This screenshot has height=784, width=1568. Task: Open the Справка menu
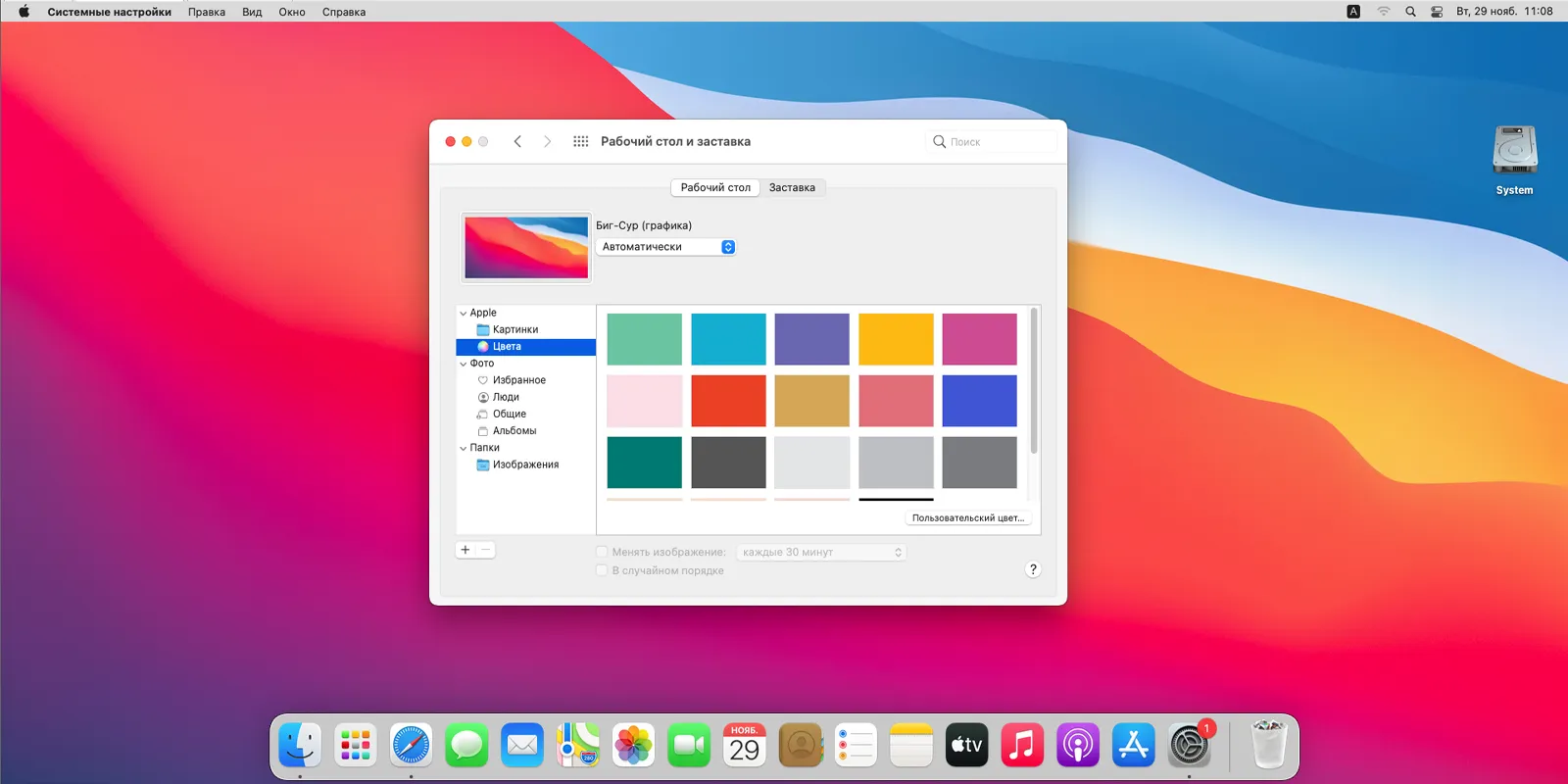(x=344, y=12)
